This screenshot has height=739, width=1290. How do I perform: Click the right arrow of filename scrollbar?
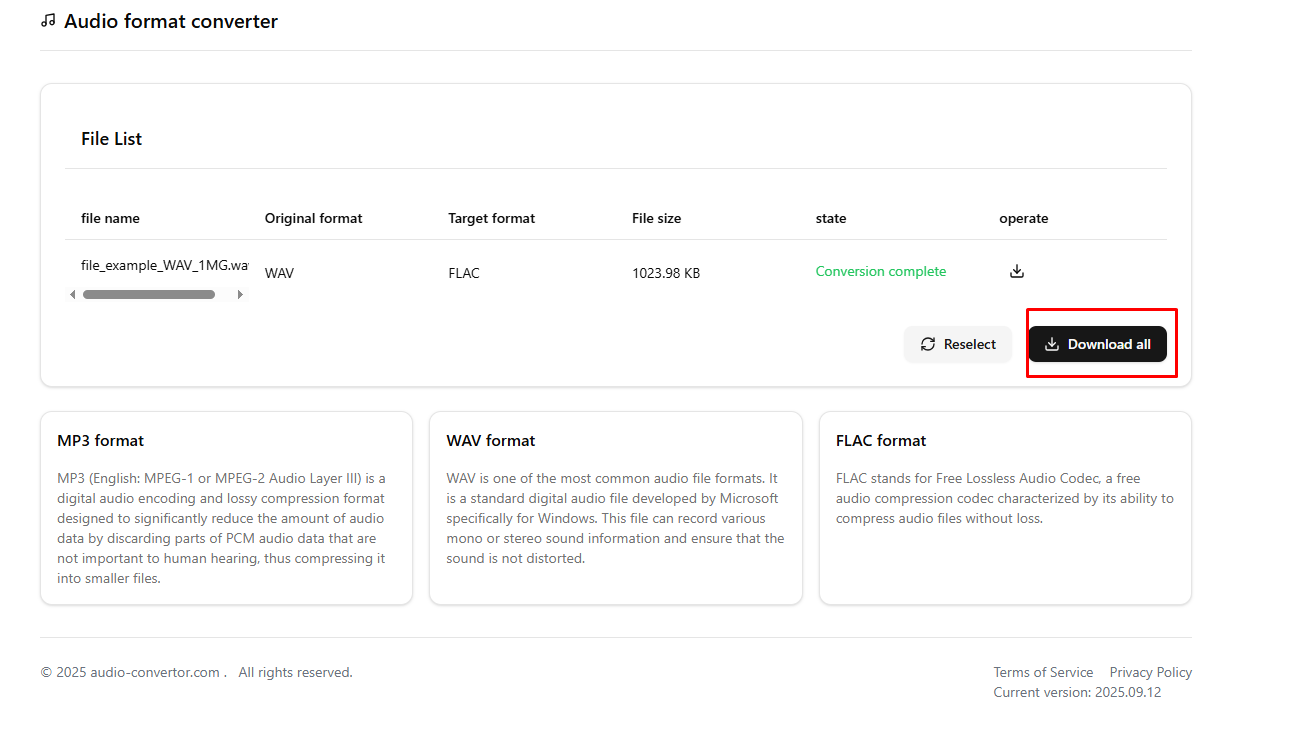tap(240, 295)
